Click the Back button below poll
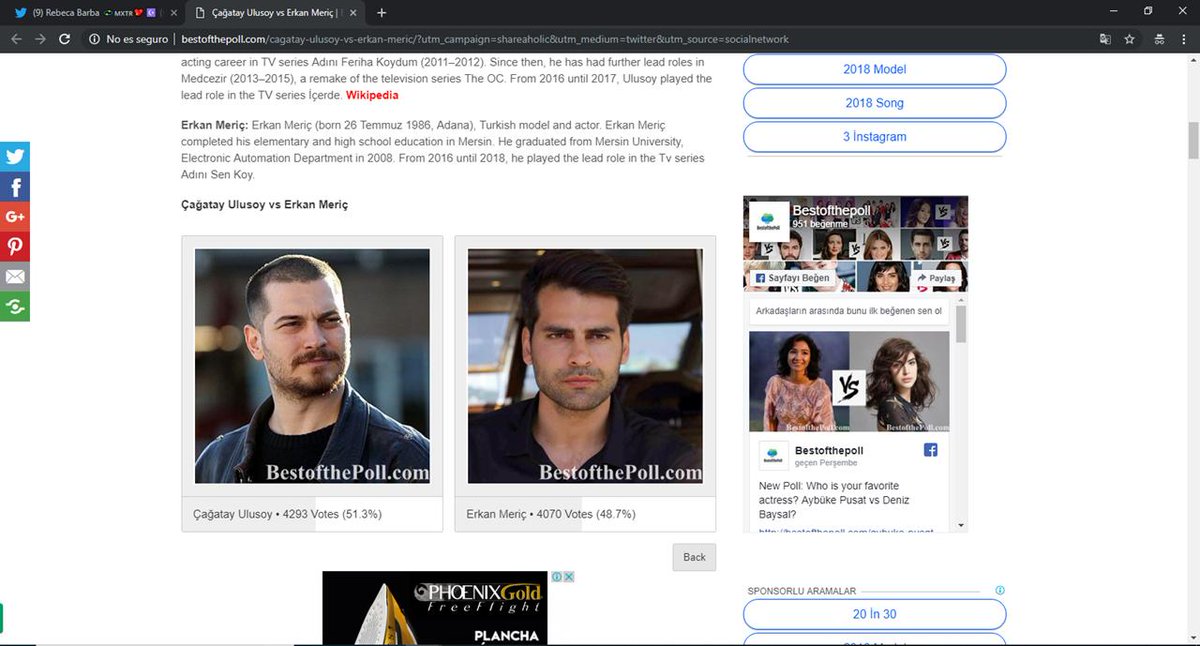Screen dimensions: 1200x646 pos(694,557)
